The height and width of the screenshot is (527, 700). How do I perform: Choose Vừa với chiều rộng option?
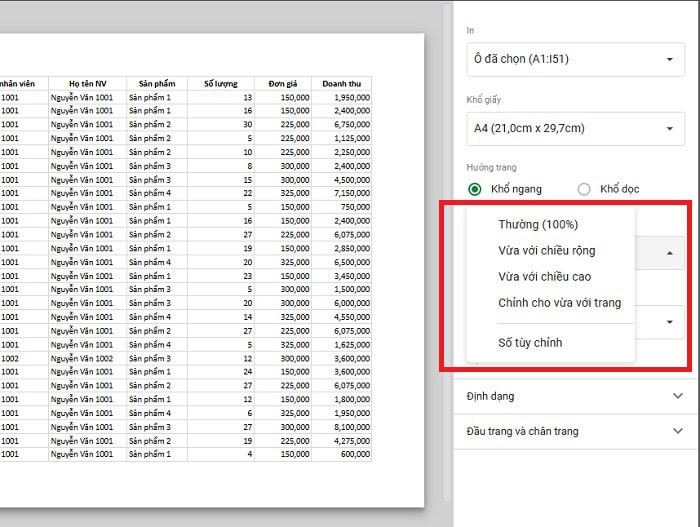(x=548, y=250)
